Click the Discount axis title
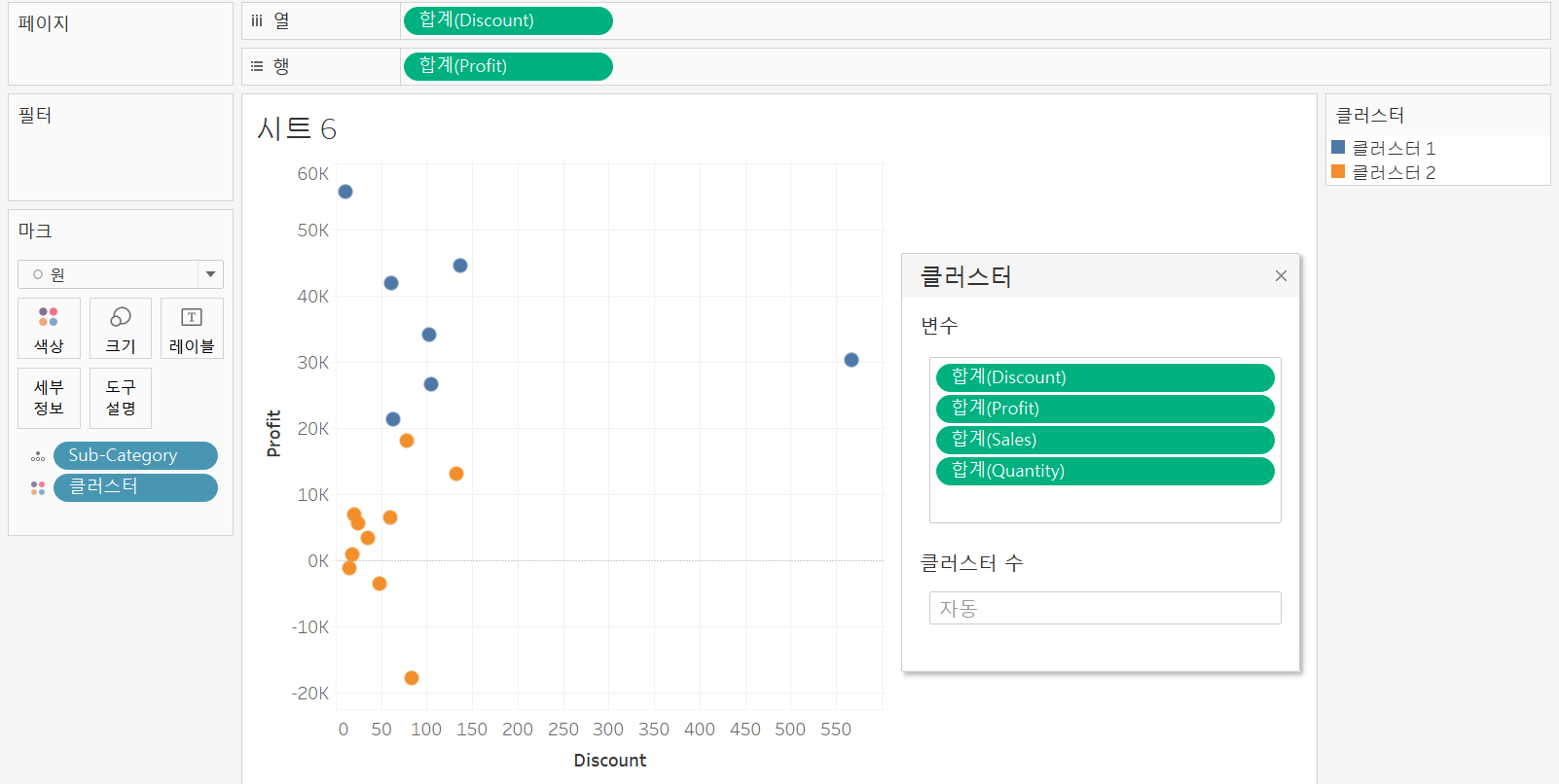This screenshot has height=784, width=1559. (x=610, y=760)
